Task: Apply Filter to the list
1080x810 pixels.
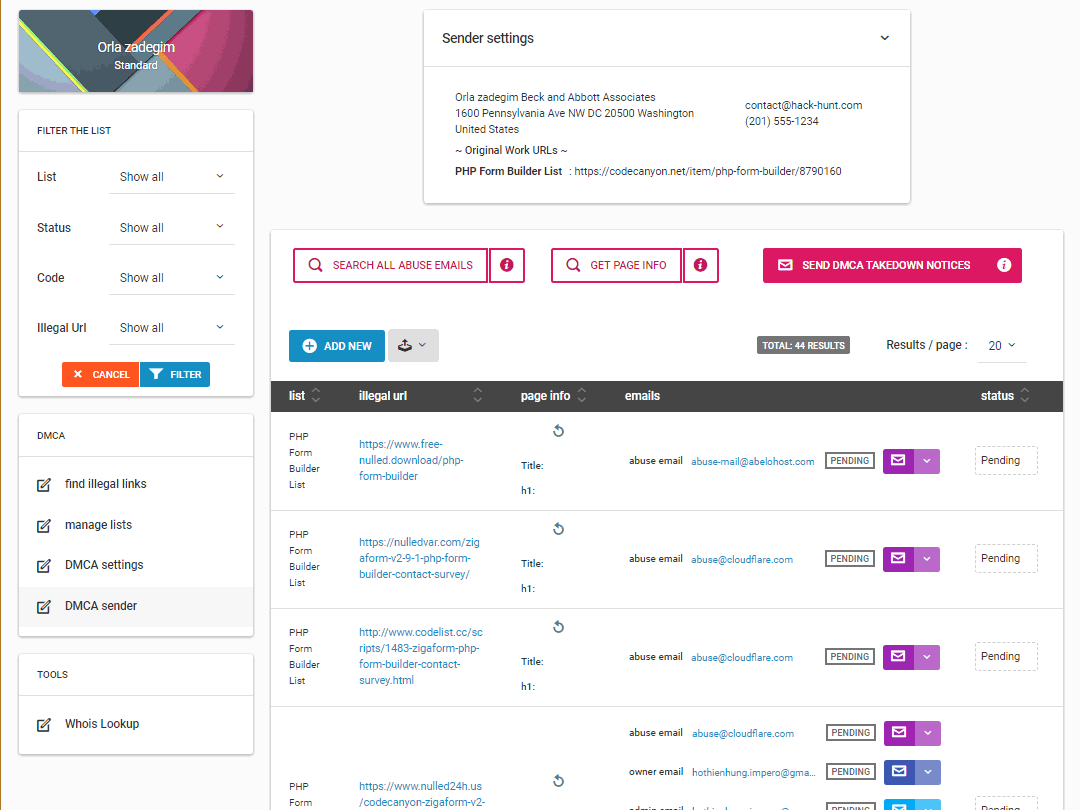Action: pyautogui.click(x=175, y=375)
